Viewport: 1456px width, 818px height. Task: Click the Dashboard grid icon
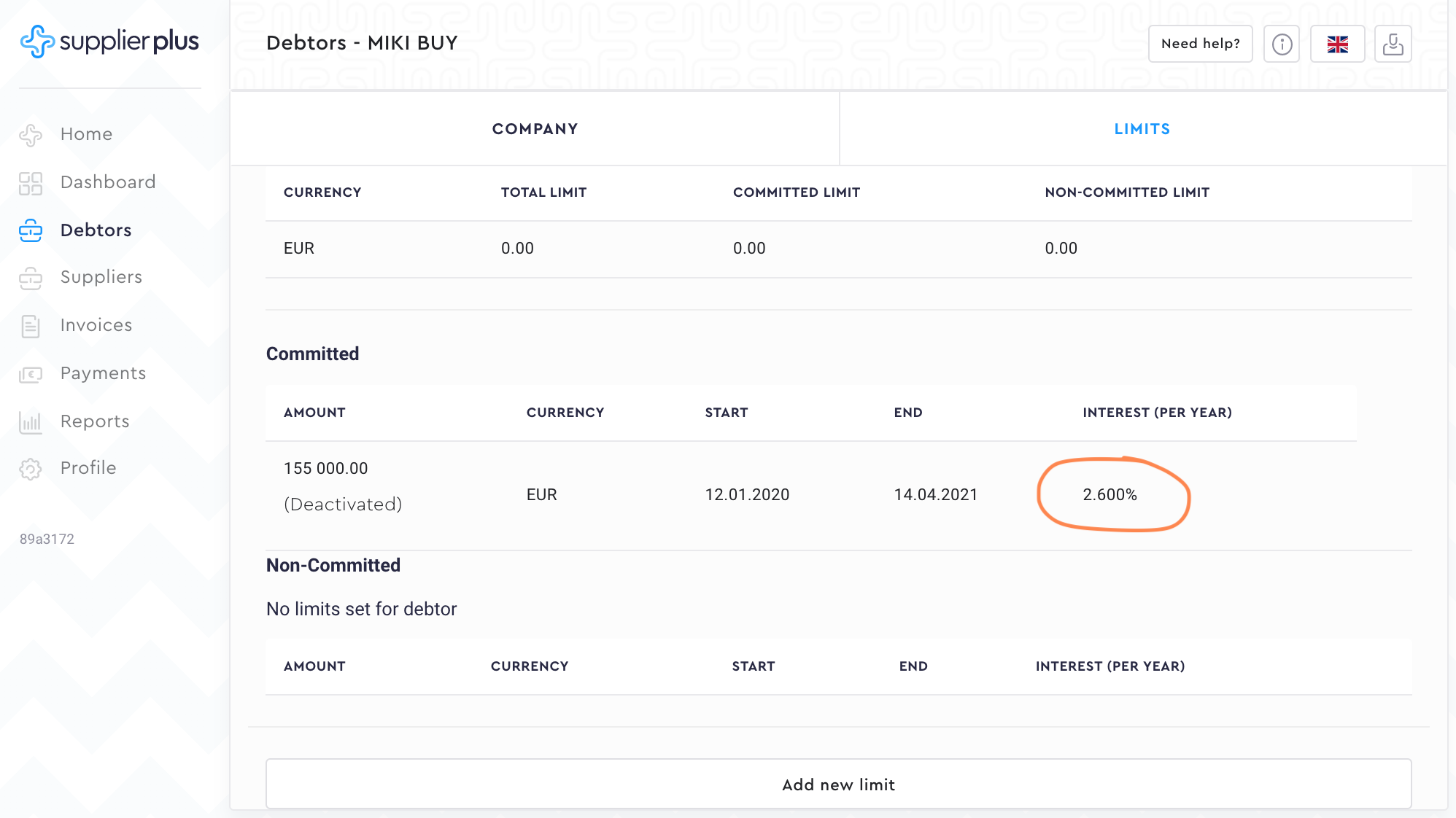[31, 183]
